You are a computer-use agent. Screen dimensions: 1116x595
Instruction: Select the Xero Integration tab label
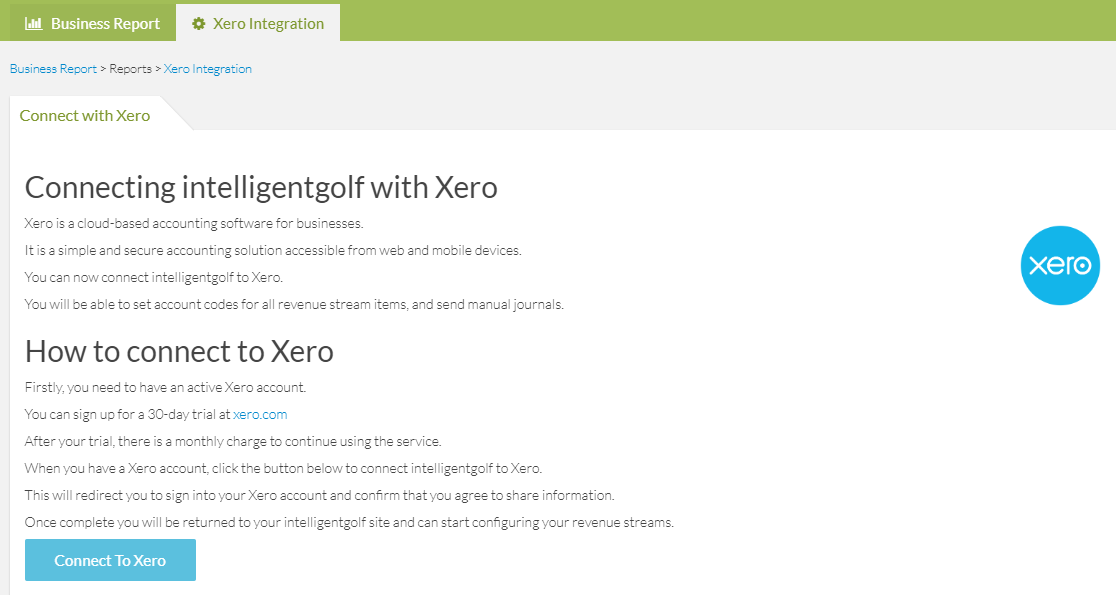point(268,23)
